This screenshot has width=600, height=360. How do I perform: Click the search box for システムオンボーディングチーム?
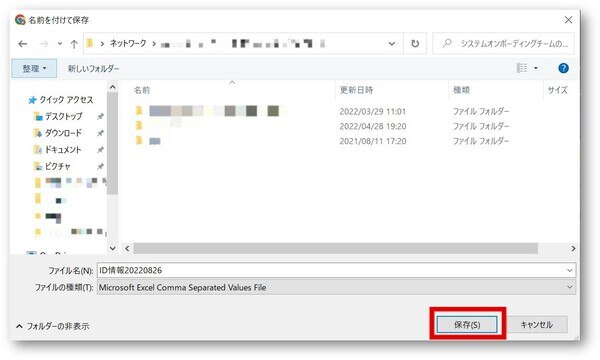point(504,44)
